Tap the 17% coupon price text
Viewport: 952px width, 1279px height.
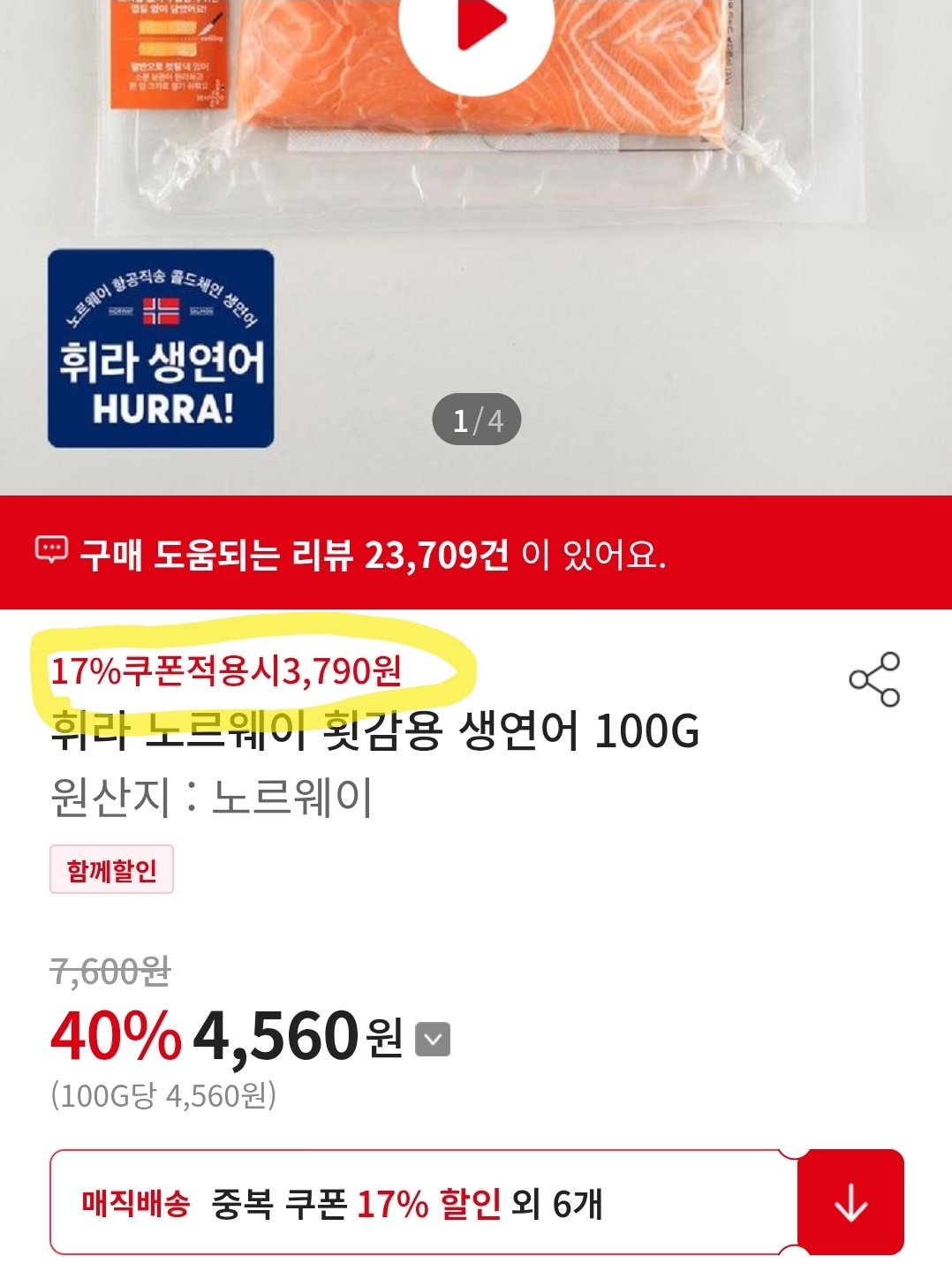click(x=226, y=671)
